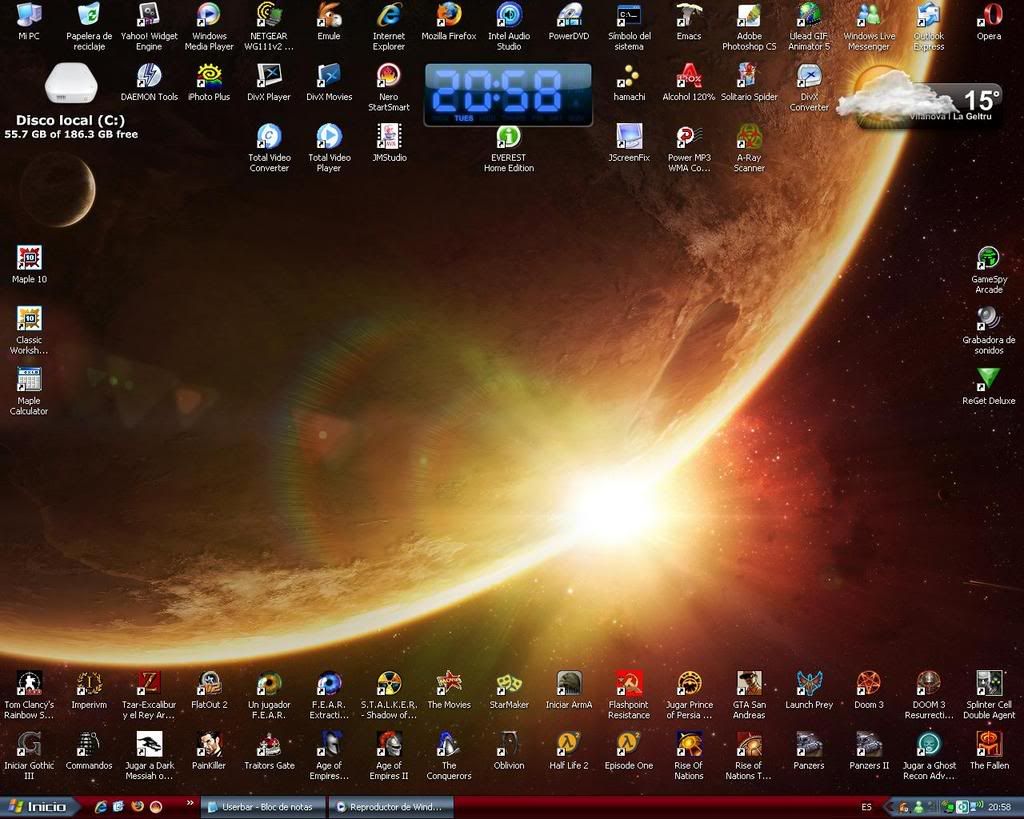Open the Maple Calculator shortcut
Screen dimensions: 1024x819
click(29, 380)
